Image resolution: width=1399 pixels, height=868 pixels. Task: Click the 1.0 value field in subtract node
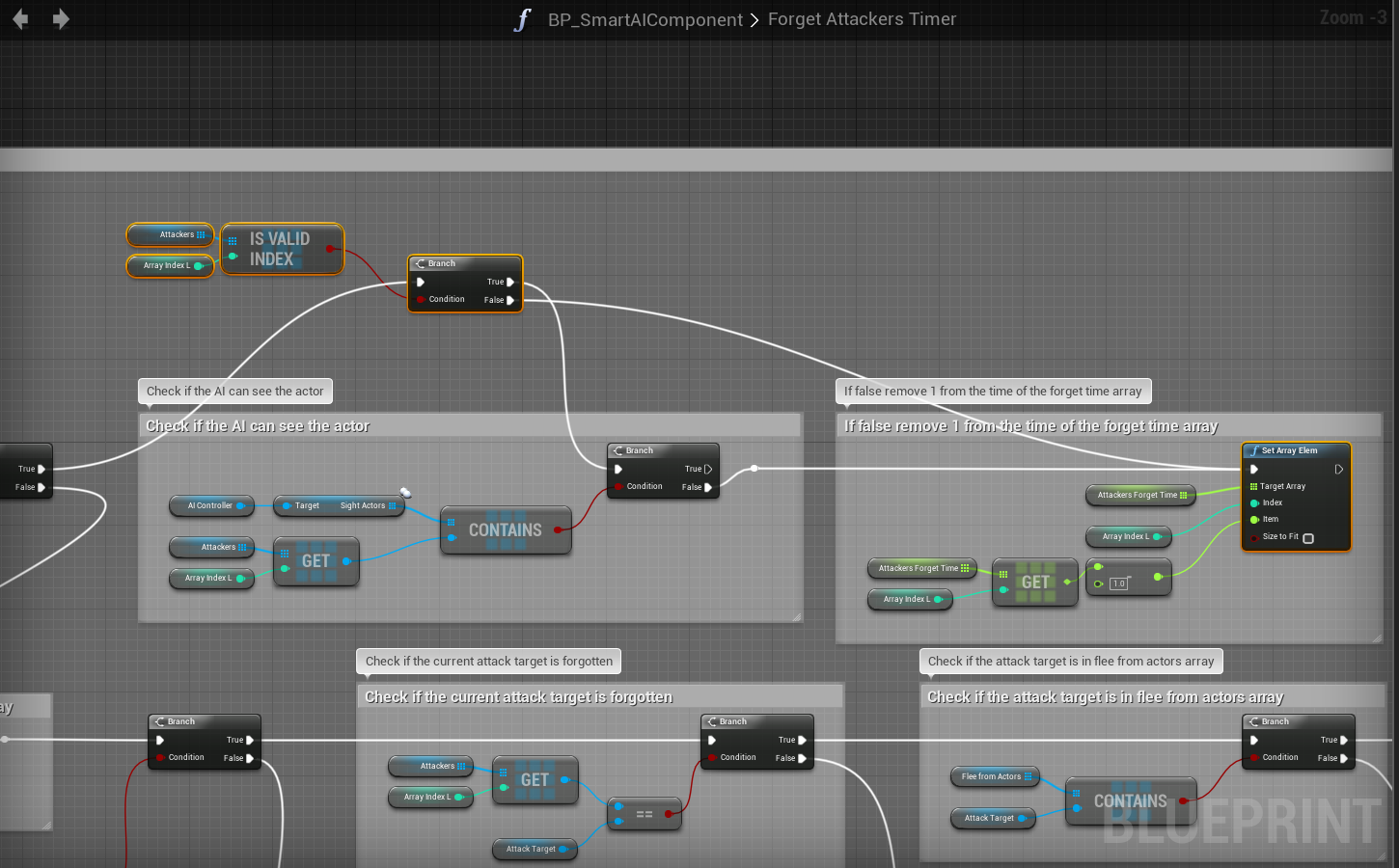(1119, 583)
